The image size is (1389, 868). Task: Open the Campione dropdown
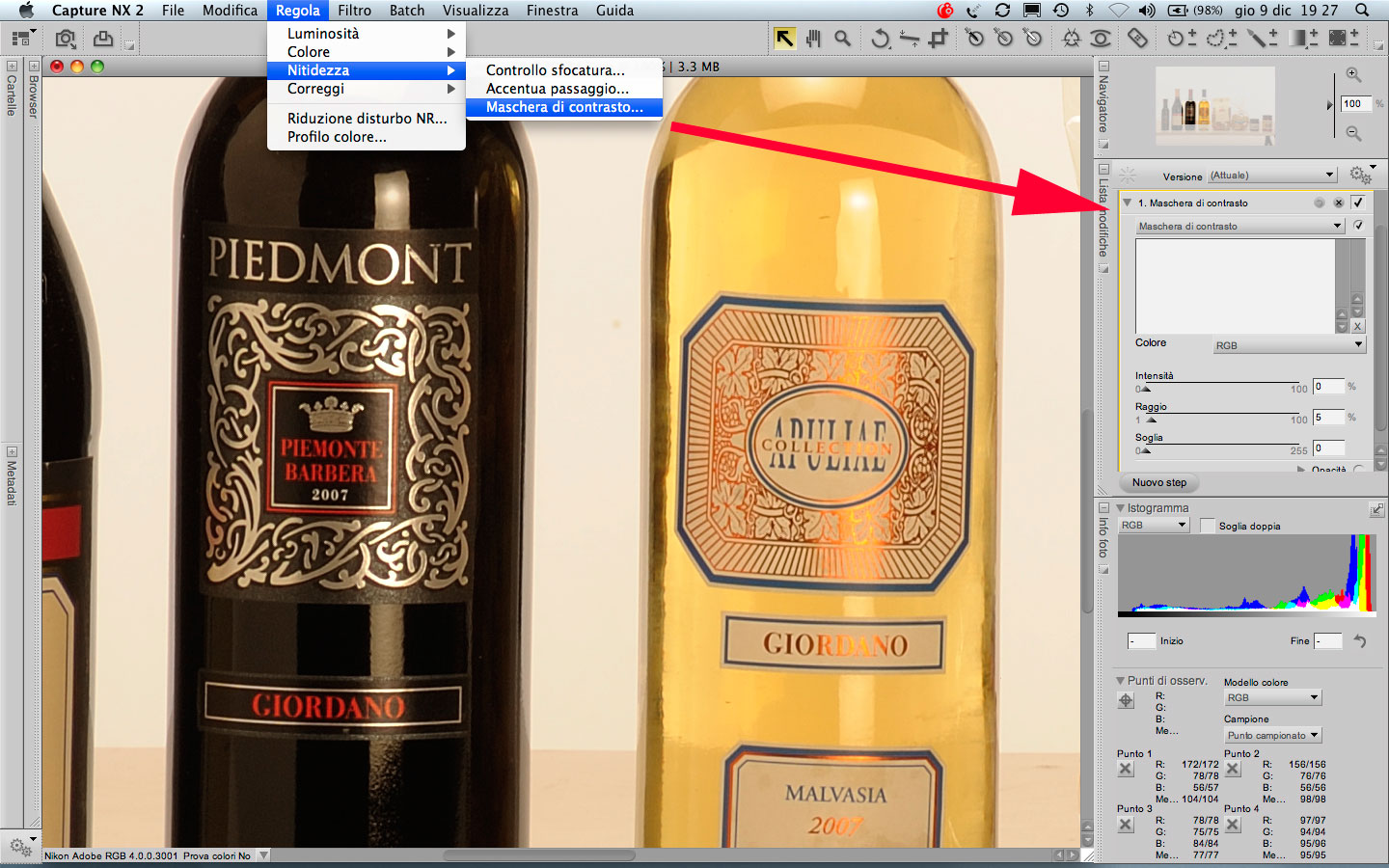pos(1272,735)
